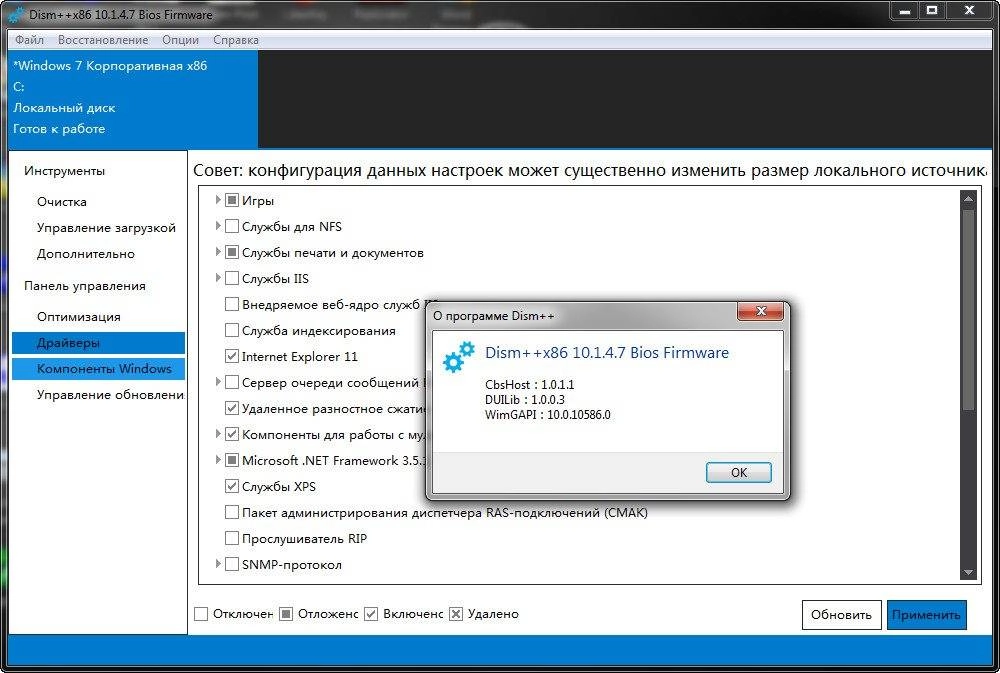
Task: Close the About Dism++ dialog
Action: point(760,311)
